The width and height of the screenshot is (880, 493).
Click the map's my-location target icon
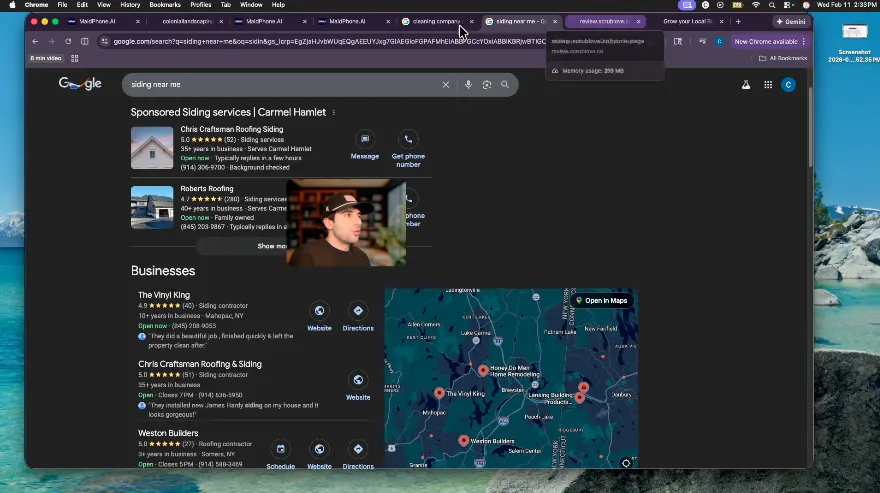tap(626, 463)
